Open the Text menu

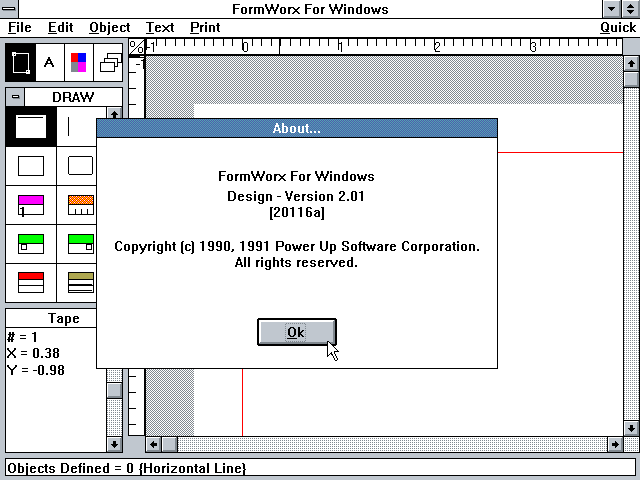pyautogui.click(x=160, y=27)
